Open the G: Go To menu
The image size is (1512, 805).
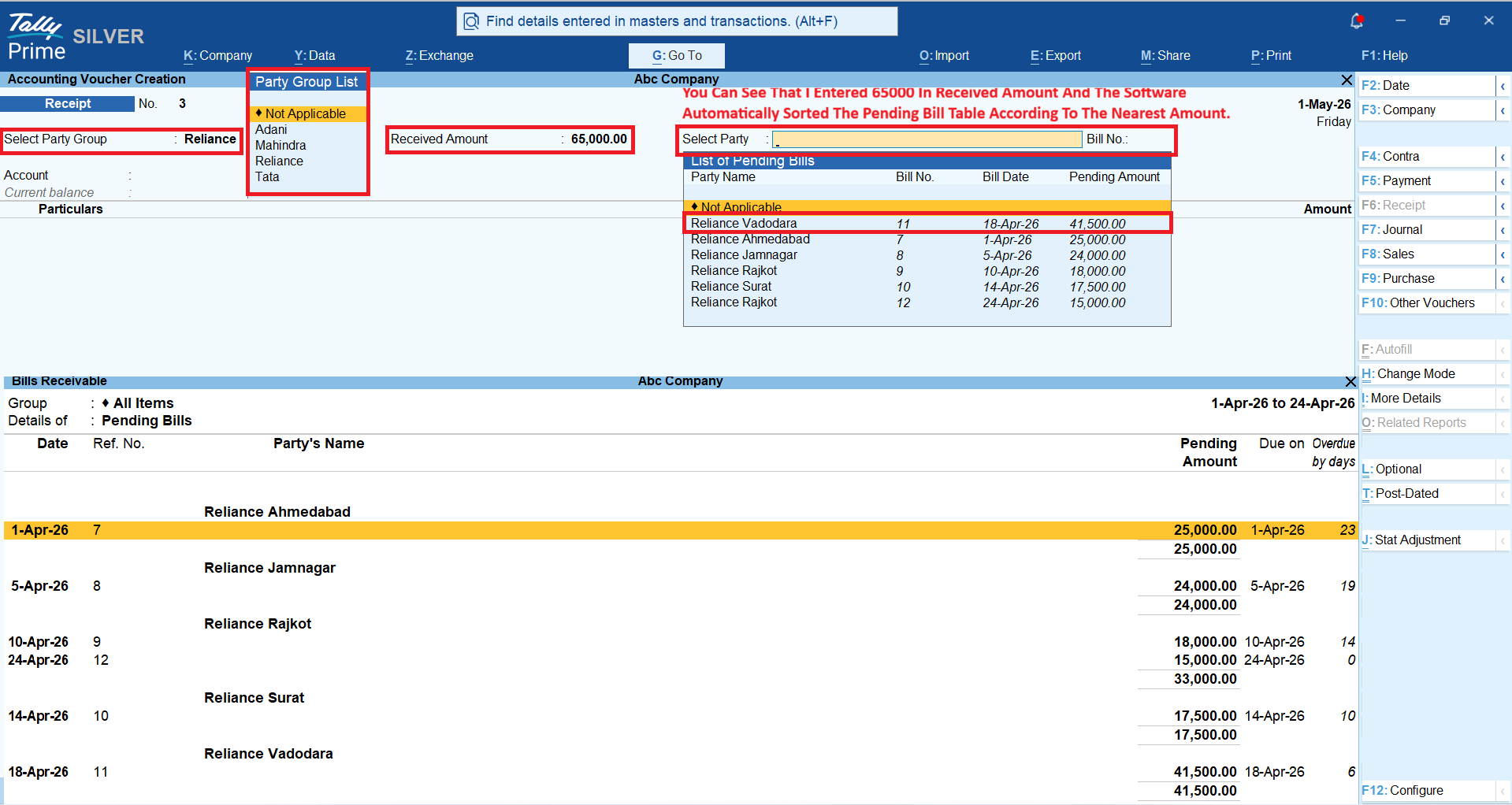pos(677,56)
